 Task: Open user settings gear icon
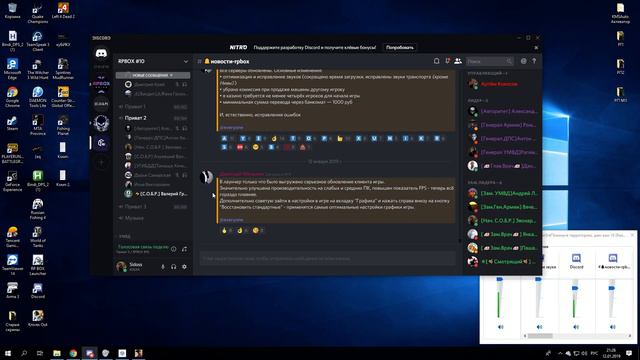(184, 267)
